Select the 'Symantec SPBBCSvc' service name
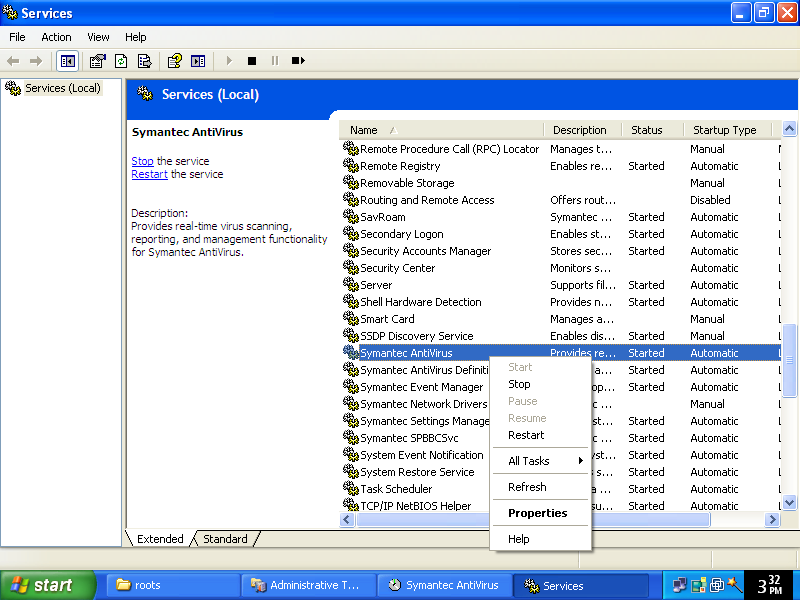Screen dimensions: 800x600 (x=409, y=438)
